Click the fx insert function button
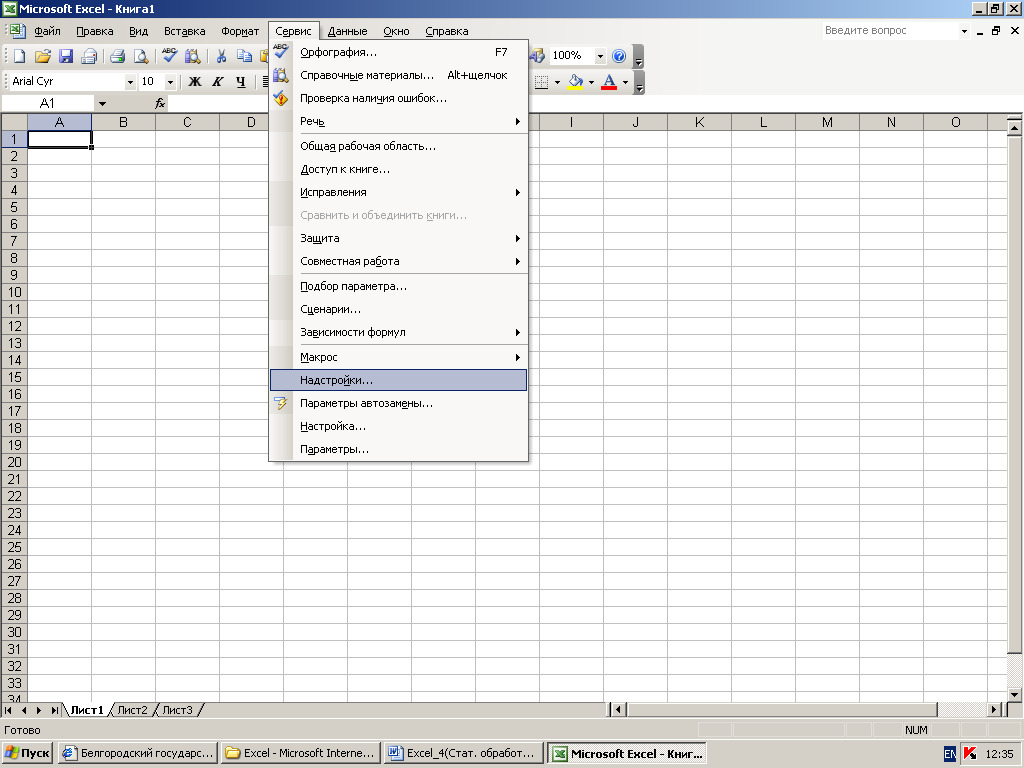Screen dimensions: 1024x768 (160, 103)
